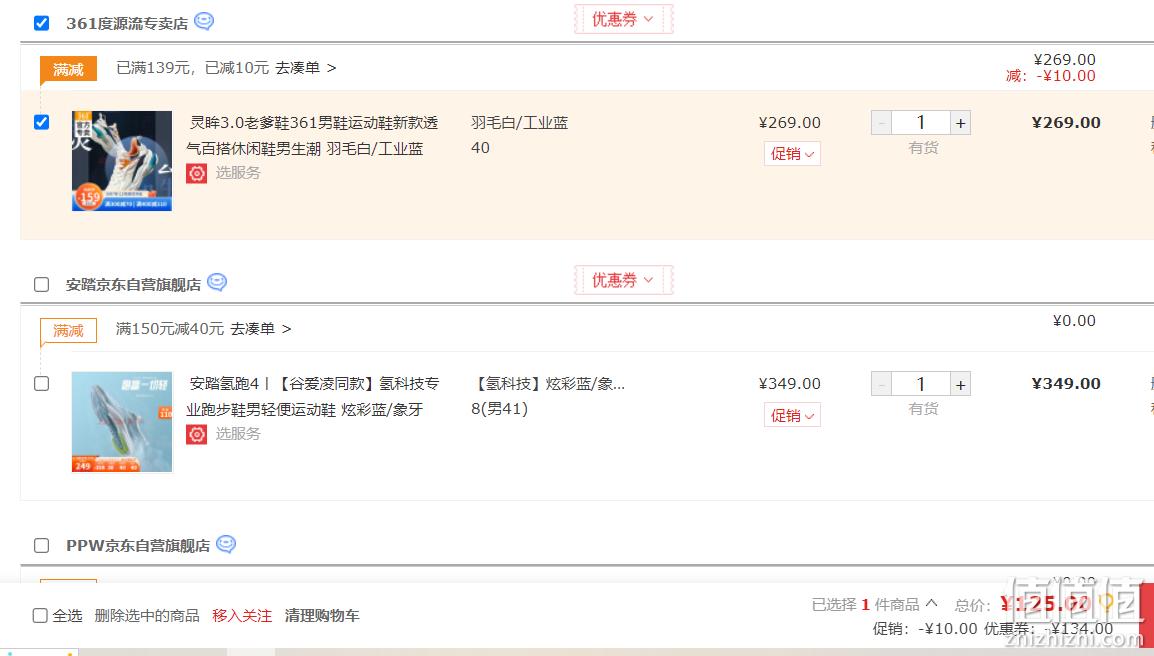
Task: Open 安踏京东自营旗舰店 shop name link
Action: tap(133, 284)
